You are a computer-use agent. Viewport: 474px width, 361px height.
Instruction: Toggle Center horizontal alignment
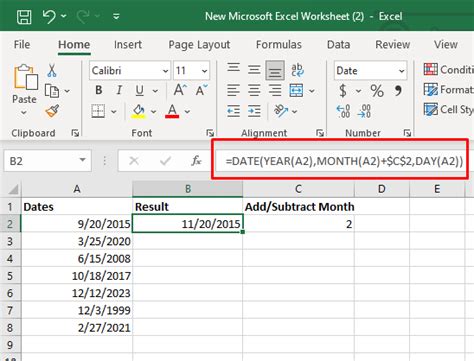pos(254,90)
